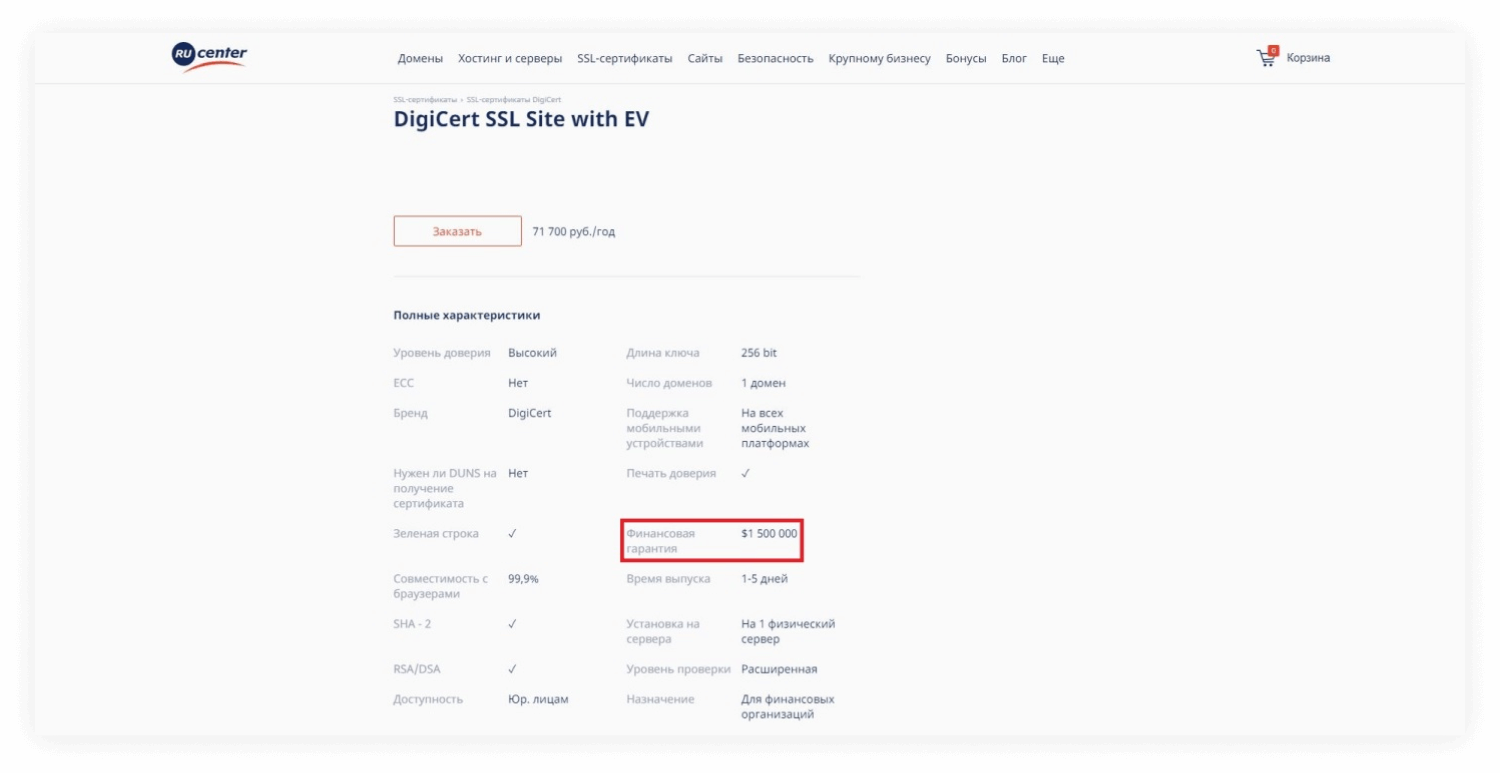Click the SHA - 2 checkmark

[513, 624]
